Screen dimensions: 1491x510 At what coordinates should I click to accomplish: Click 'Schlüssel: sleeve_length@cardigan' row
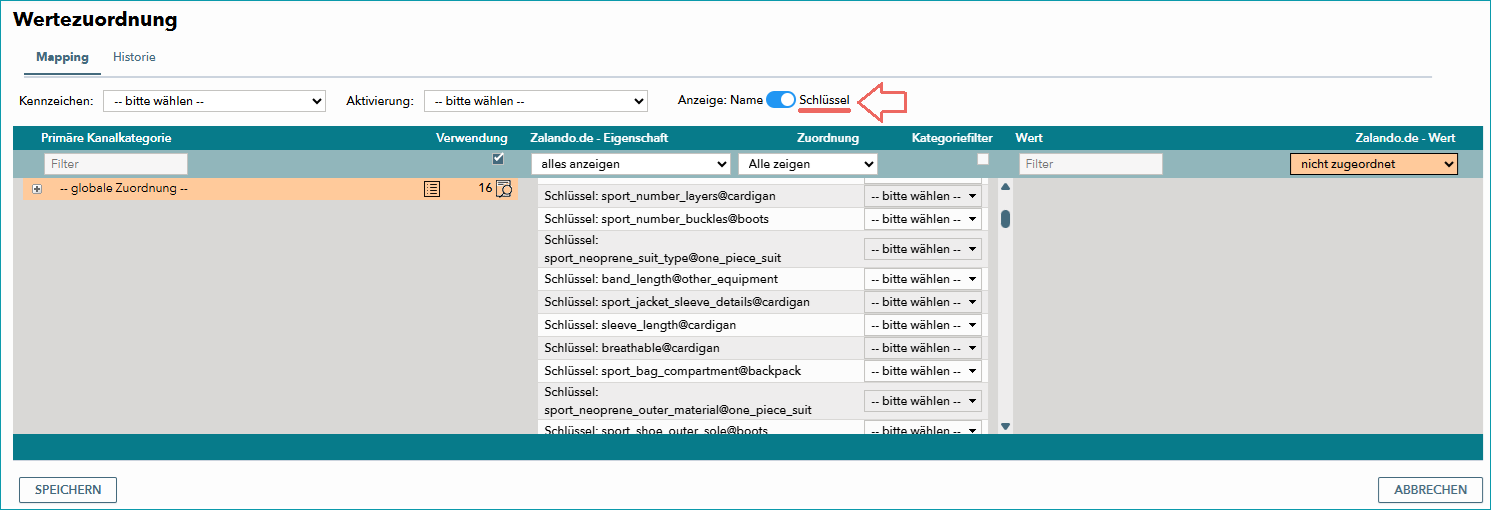pos(640,325)
